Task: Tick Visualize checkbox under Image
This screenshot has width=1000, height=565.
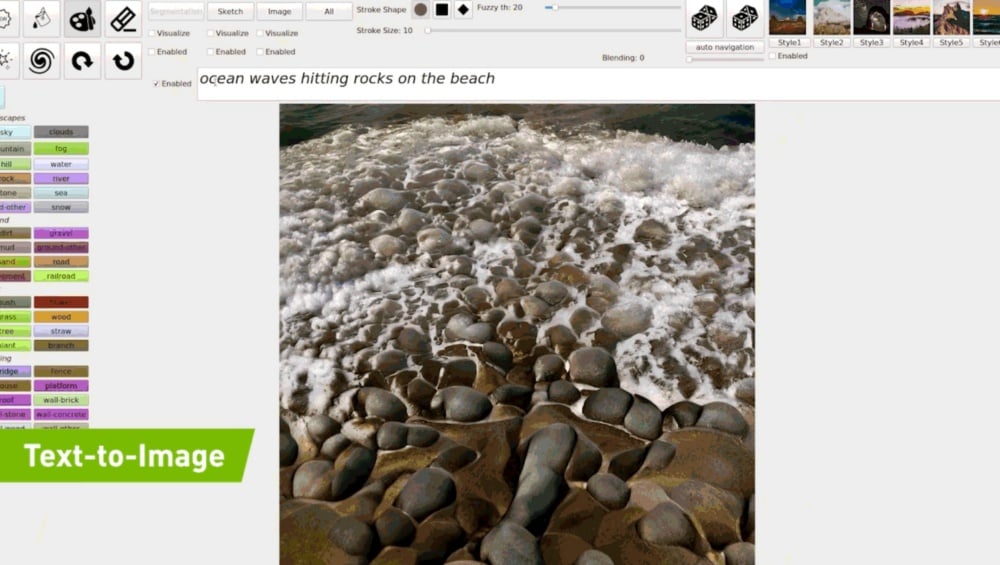Action: [260, 33]
